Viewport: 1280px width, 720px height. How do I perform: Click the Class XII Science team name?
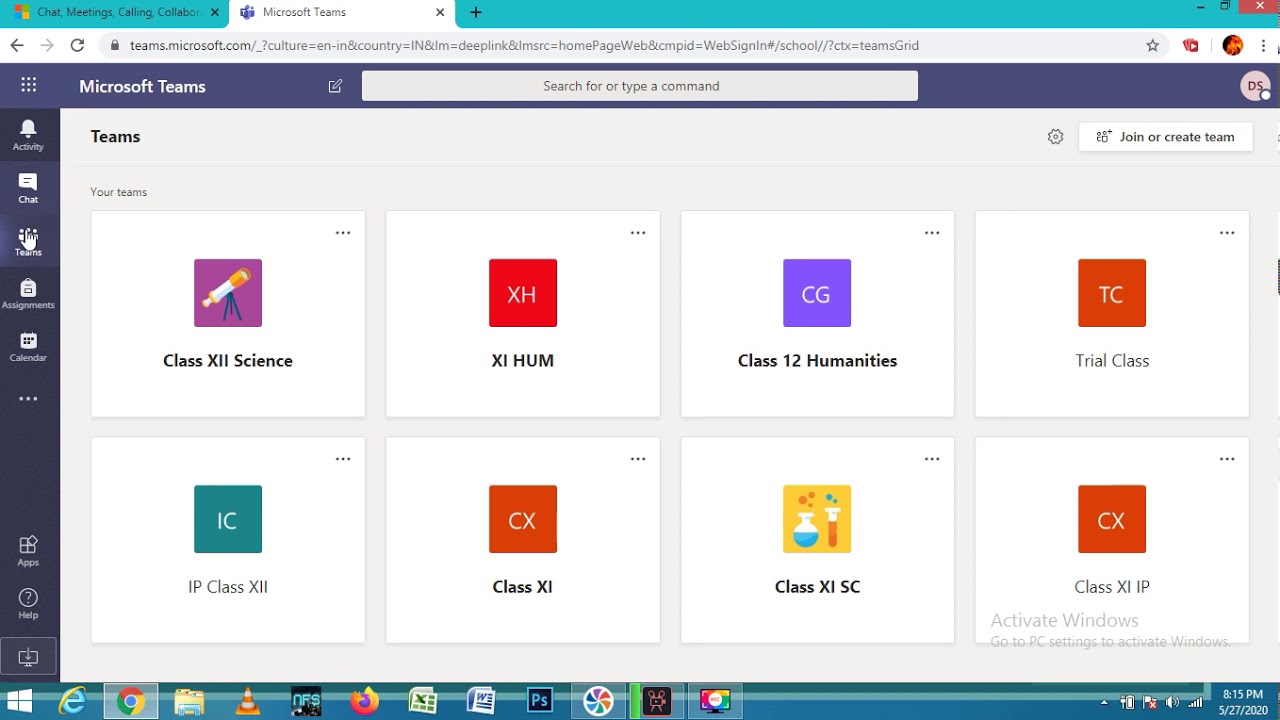tap(228, 361)
